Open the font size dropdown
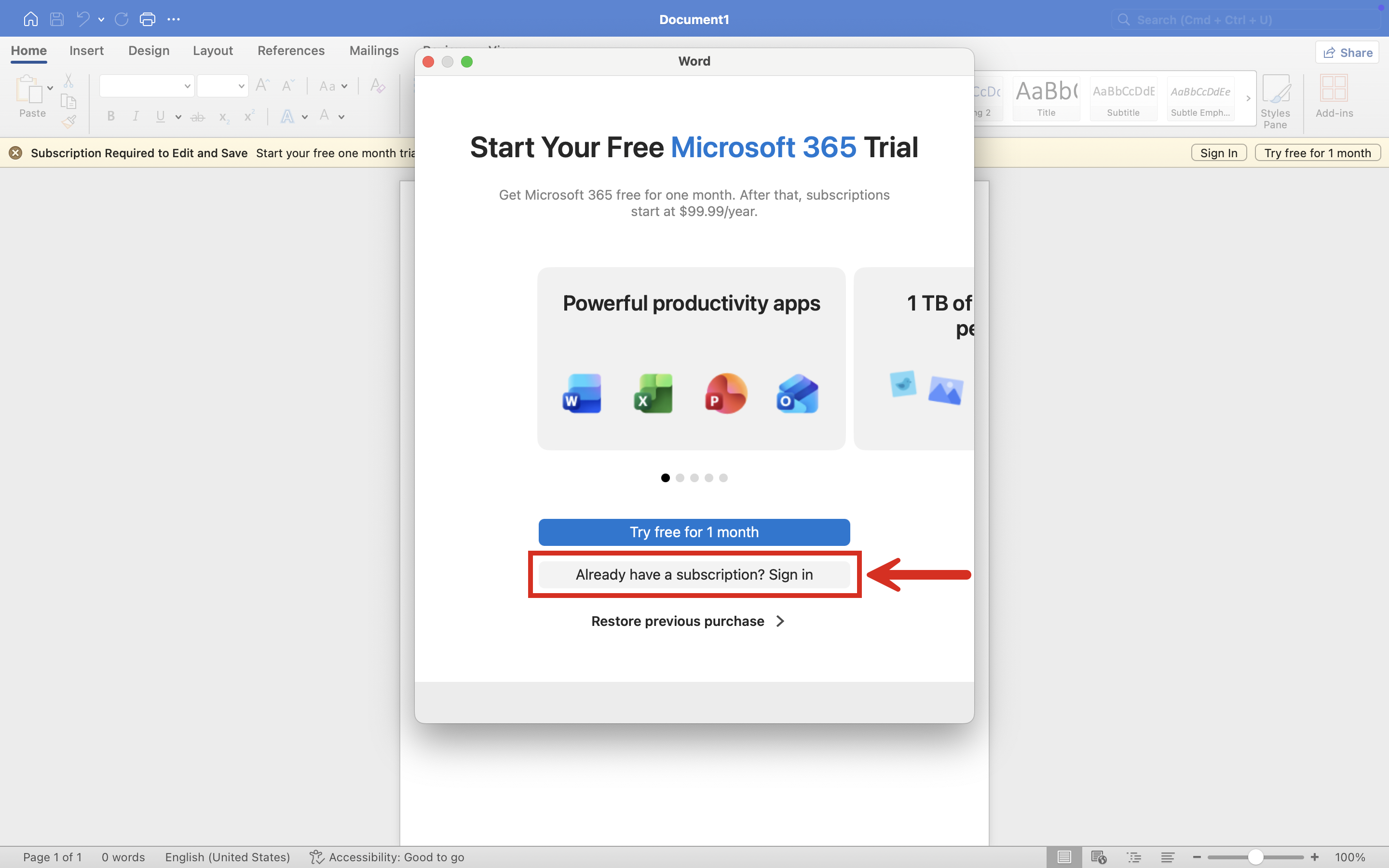1389x868 pixels. (x=241, y=86)
